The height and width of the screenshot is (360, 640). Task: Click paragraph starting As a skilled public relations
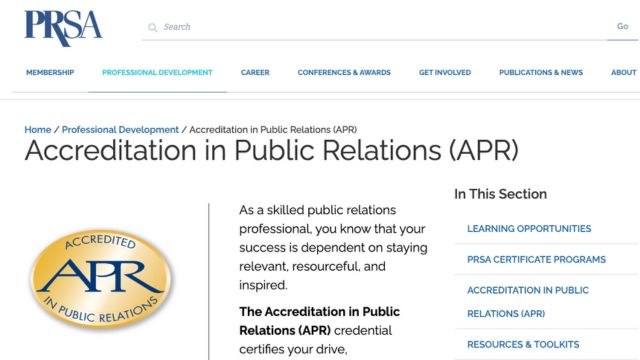pyautogui.click(x=333, y=247)
